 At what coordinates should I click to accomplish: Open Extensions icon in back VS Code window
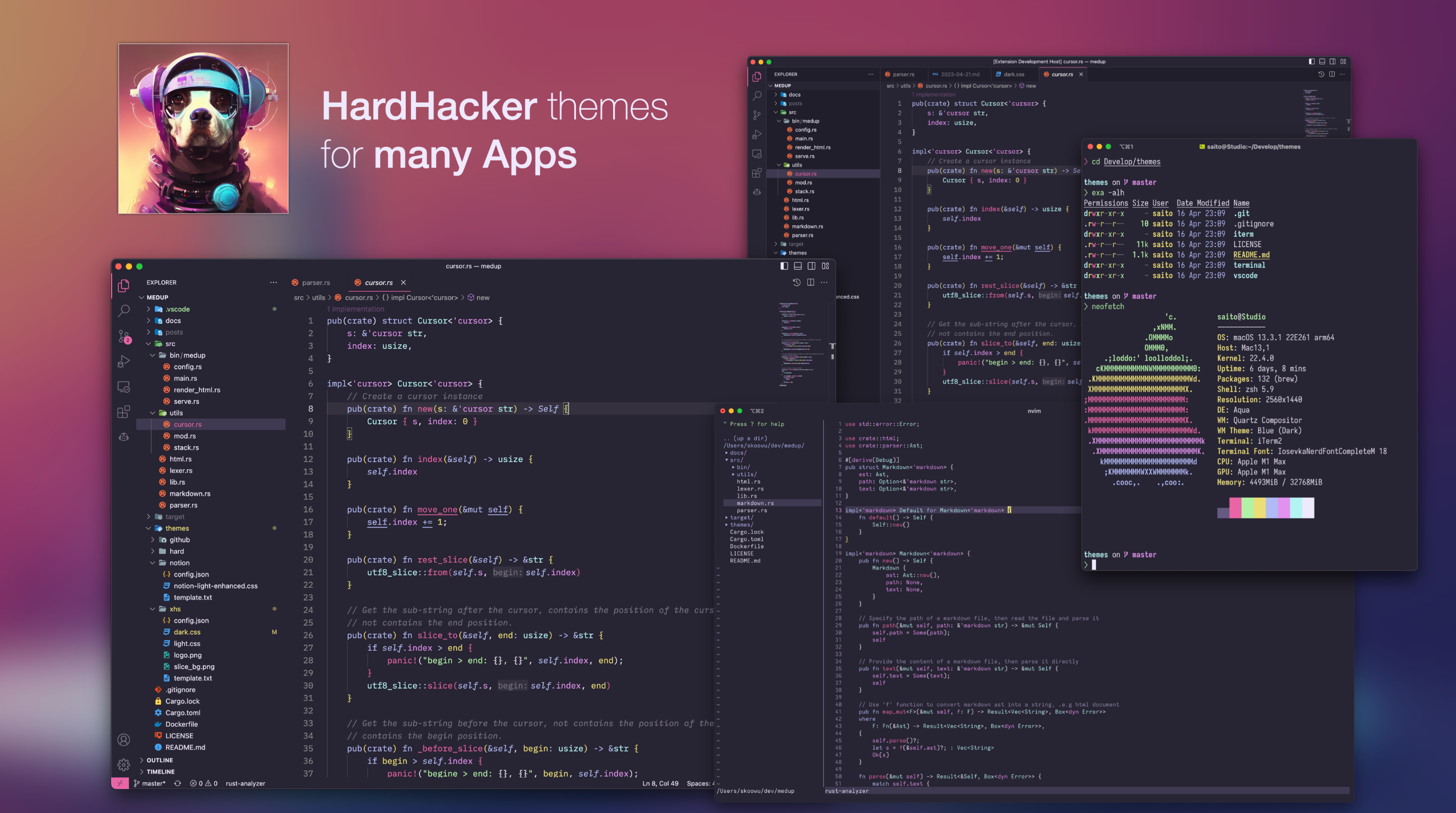[757, 173]
